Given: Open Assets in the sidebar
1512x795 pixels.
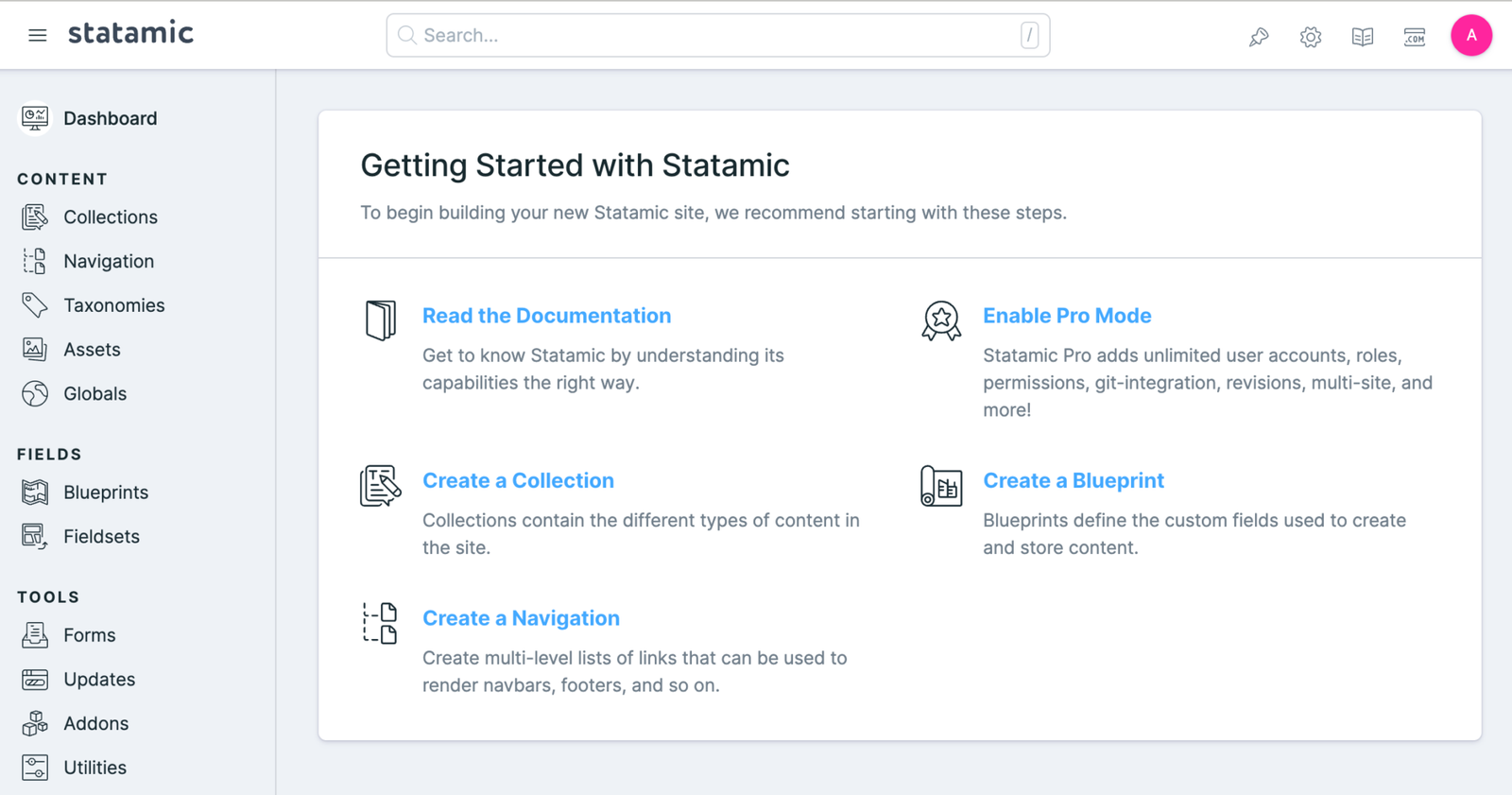Looking at the screenshot, I should (92, 350).
